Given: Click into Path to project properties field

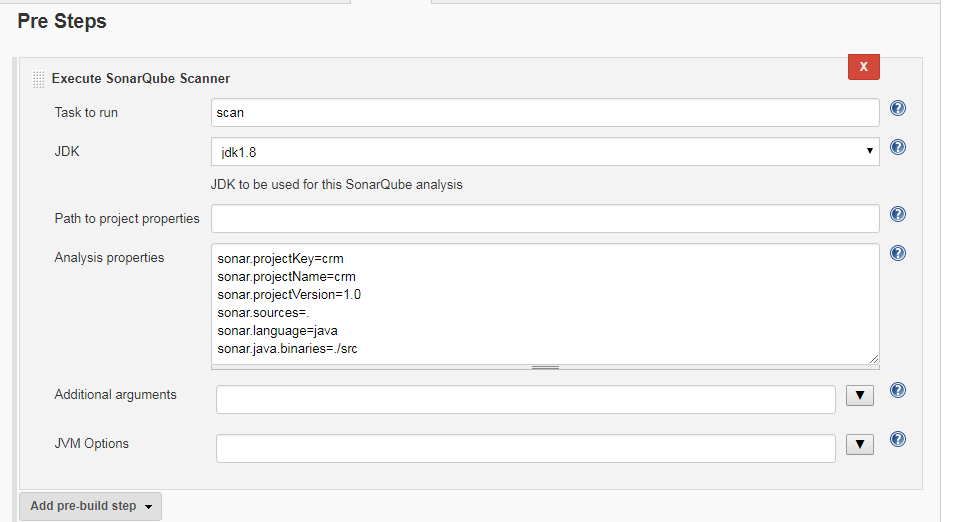Looking at the screenshot, I should 545,218.
